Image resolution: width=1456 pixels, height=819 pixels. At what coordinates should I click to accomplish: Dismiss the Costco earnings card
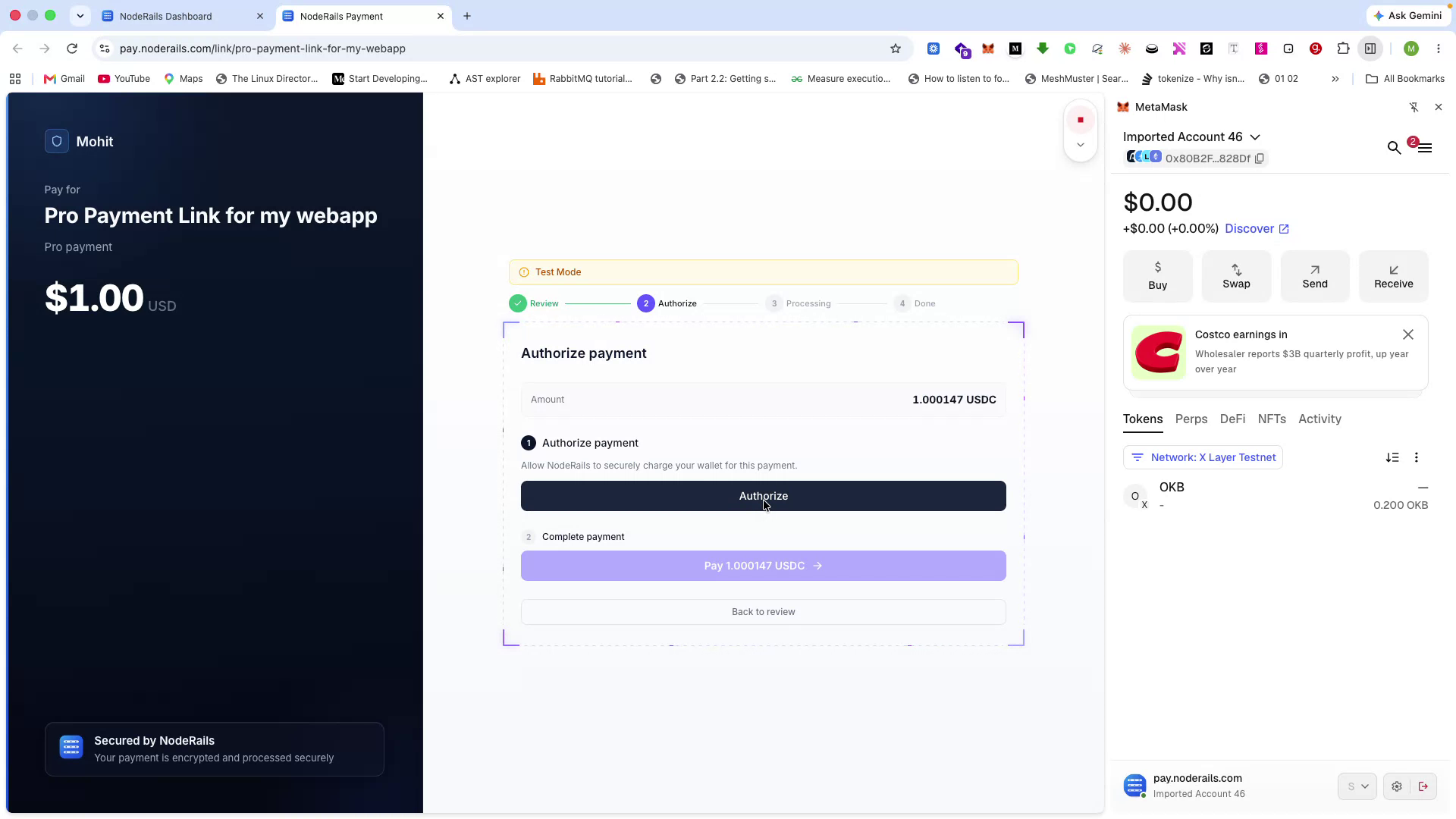tap(1408, 334)
